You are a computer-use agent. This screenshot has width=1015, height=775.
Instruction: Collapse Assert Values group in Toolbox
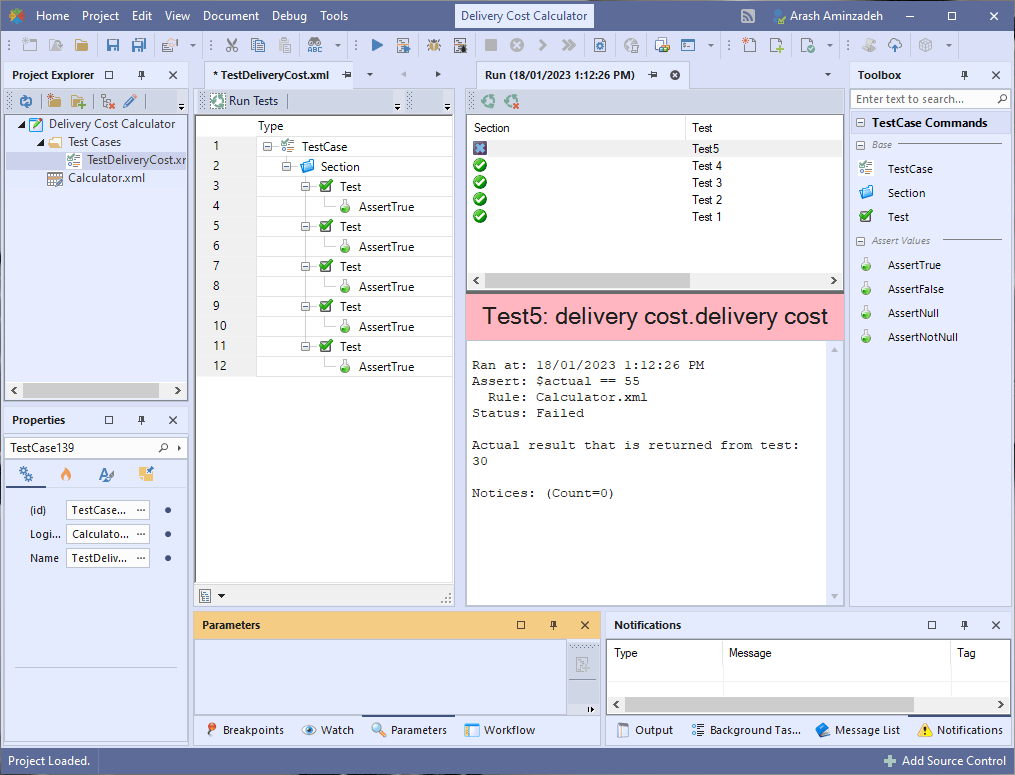click(x=860, y=241)
